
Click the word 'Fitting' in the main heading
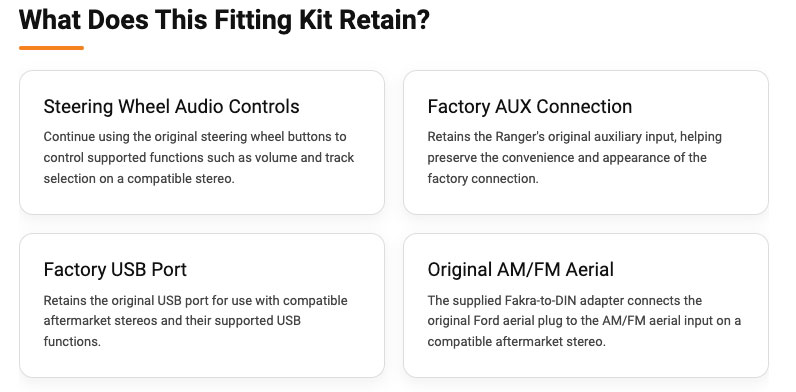(253, 20)
